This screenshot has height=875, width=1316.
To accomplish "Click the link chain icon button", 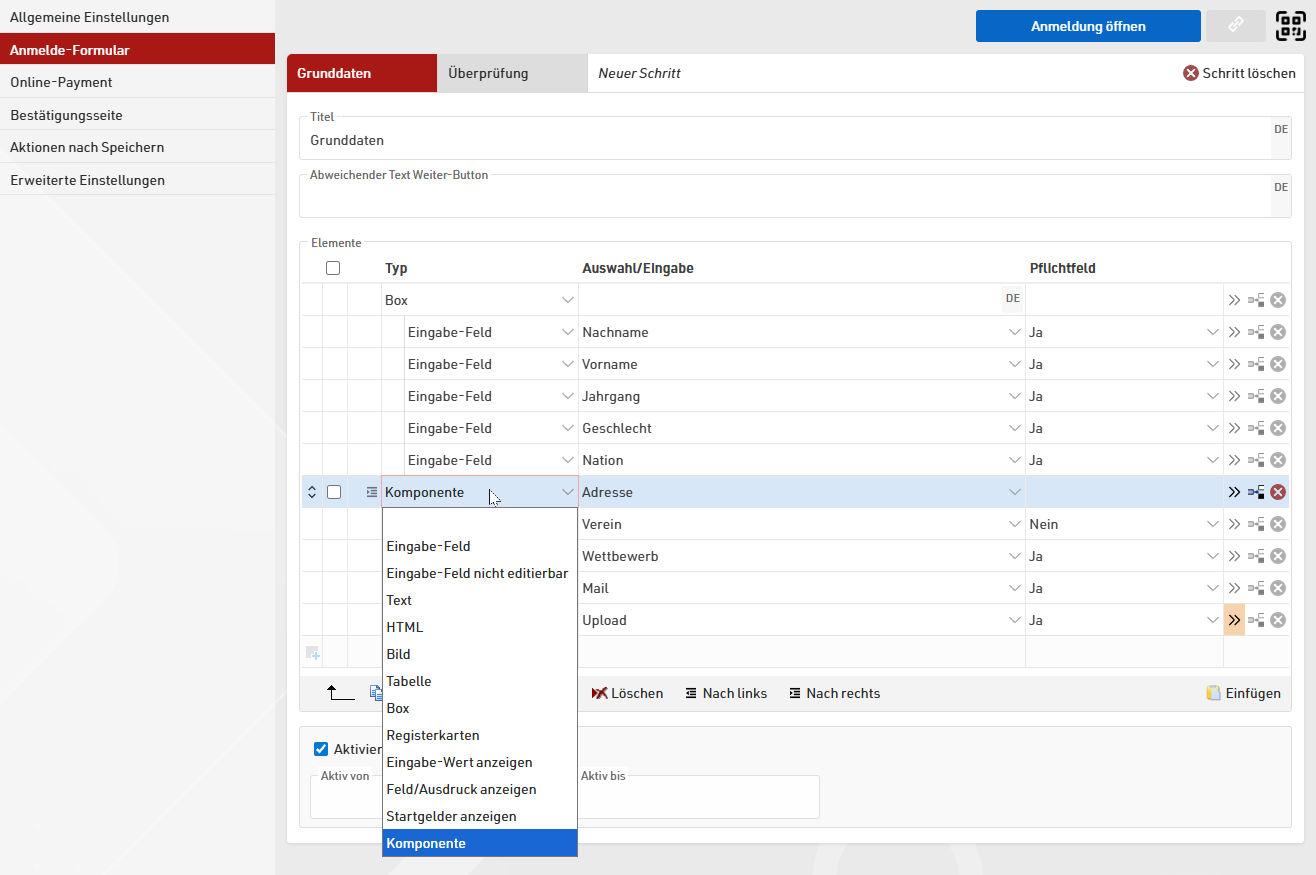I will point(1236,26).
